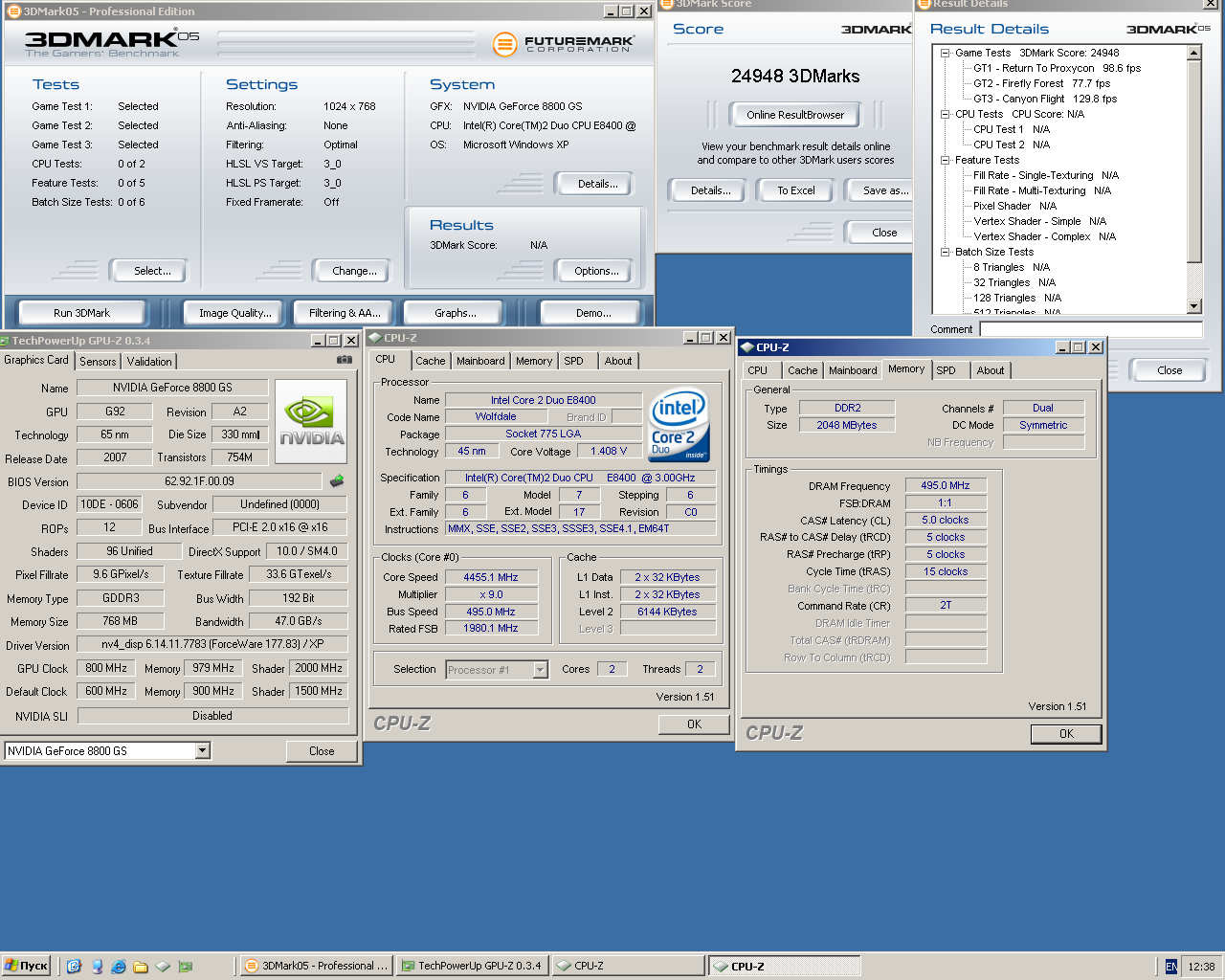The height and width of the screenshot is (980, 1225).
Task: Click the CPU-Z memory window title icon
Action: [746, 347]
